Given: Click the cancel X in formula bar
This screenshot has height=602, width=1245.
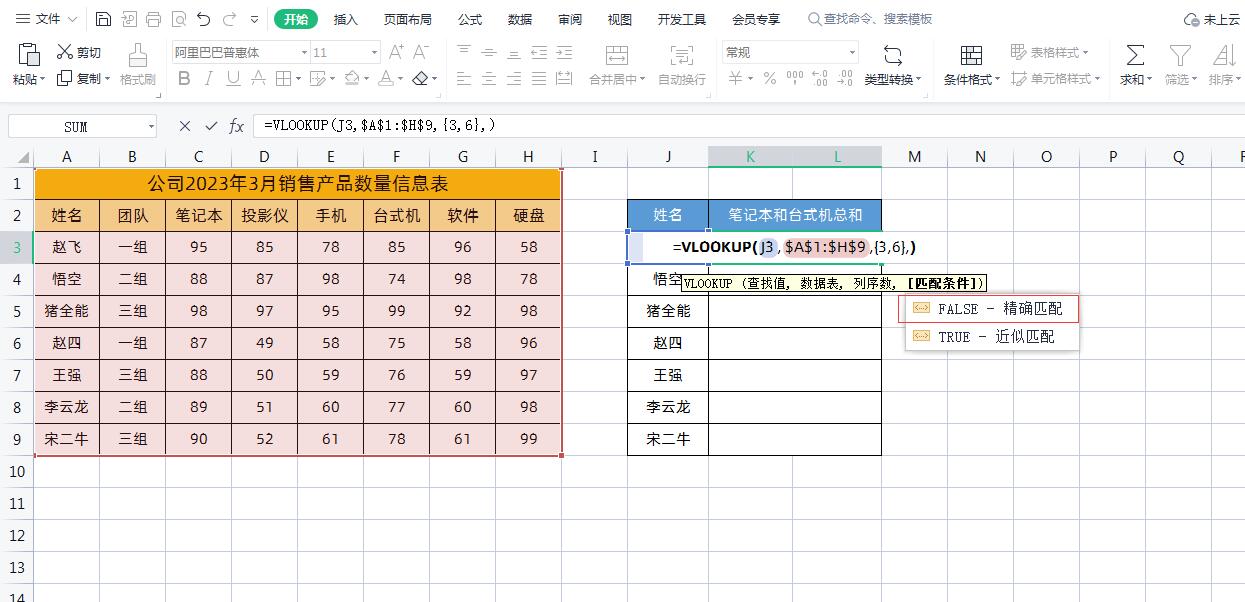Looking at the screenshot, I should coord(185,126).
